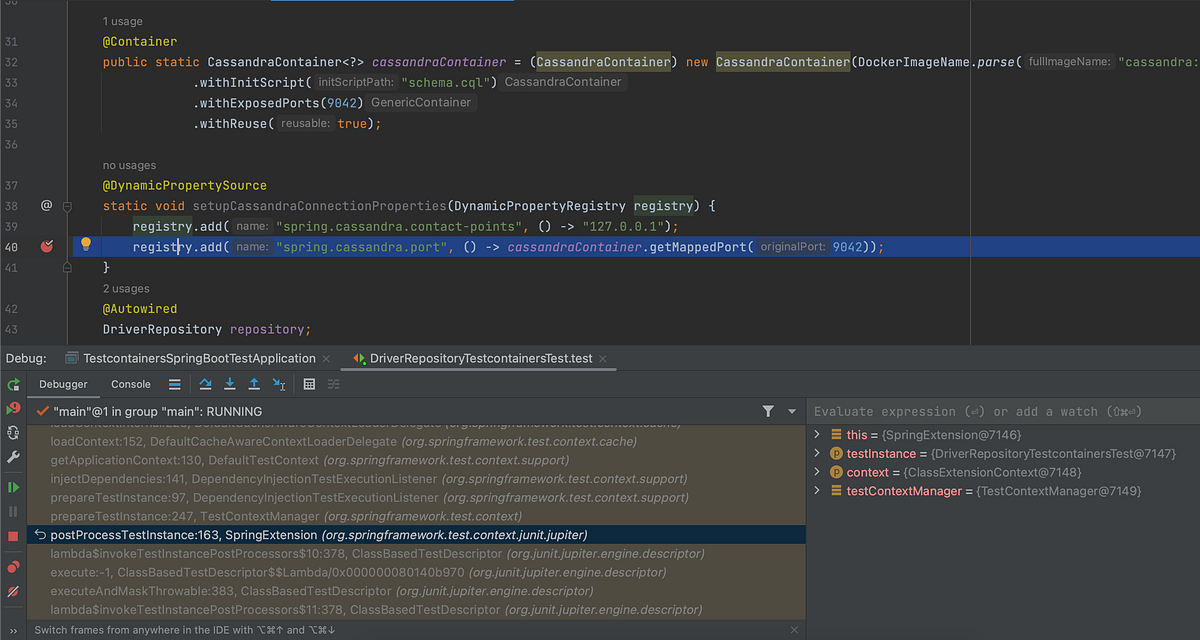Dismiss the switch frames hint message

click(794, 629)
